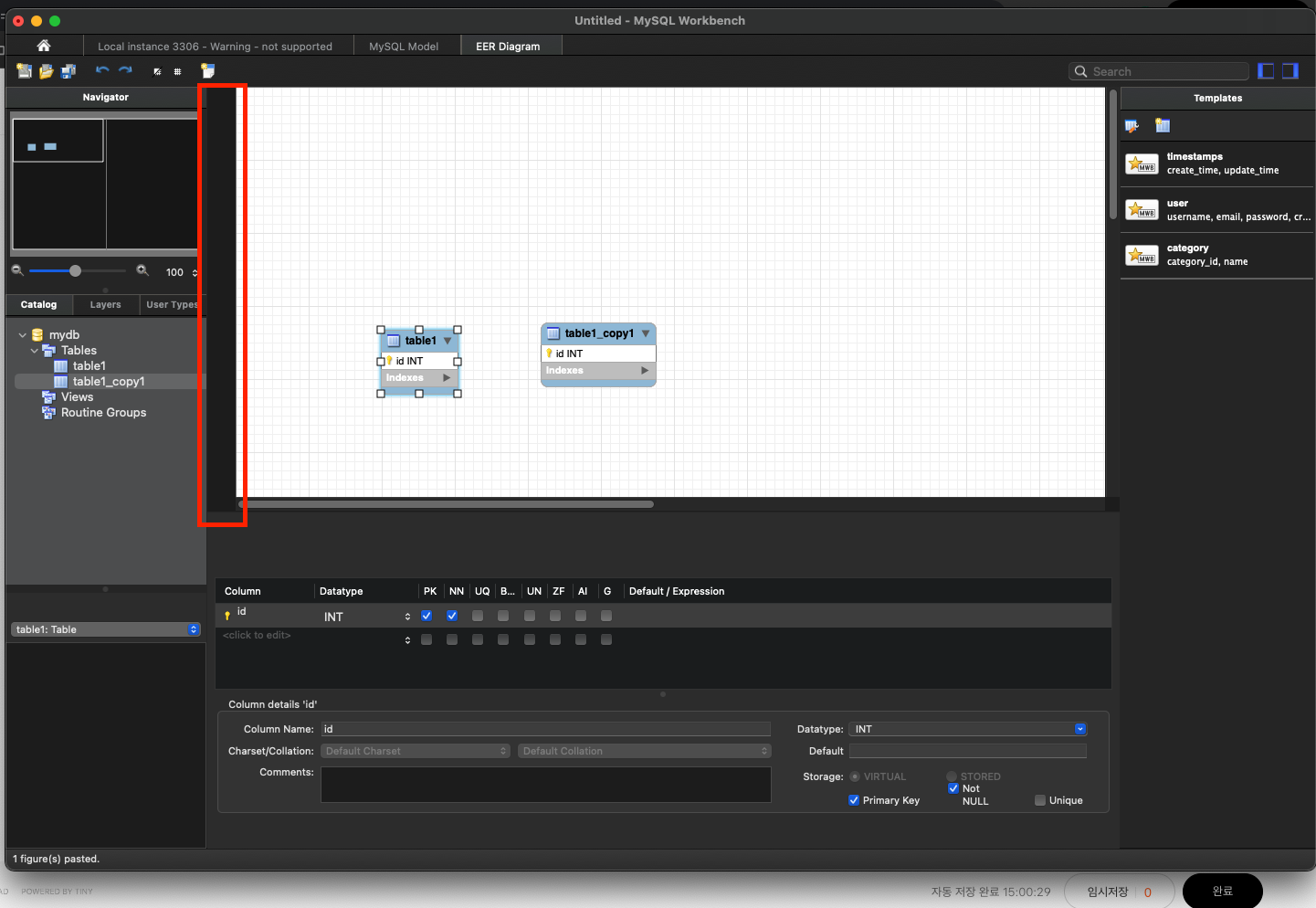The width and height of the screenshot is (1316, 908).
Task: Select the Catalog tab
Action: [38, 304]
